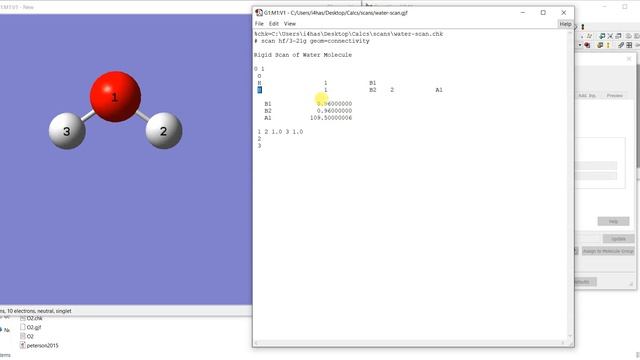Open the View menu in the text editor

pyautogui.click(x=290, y=24)
